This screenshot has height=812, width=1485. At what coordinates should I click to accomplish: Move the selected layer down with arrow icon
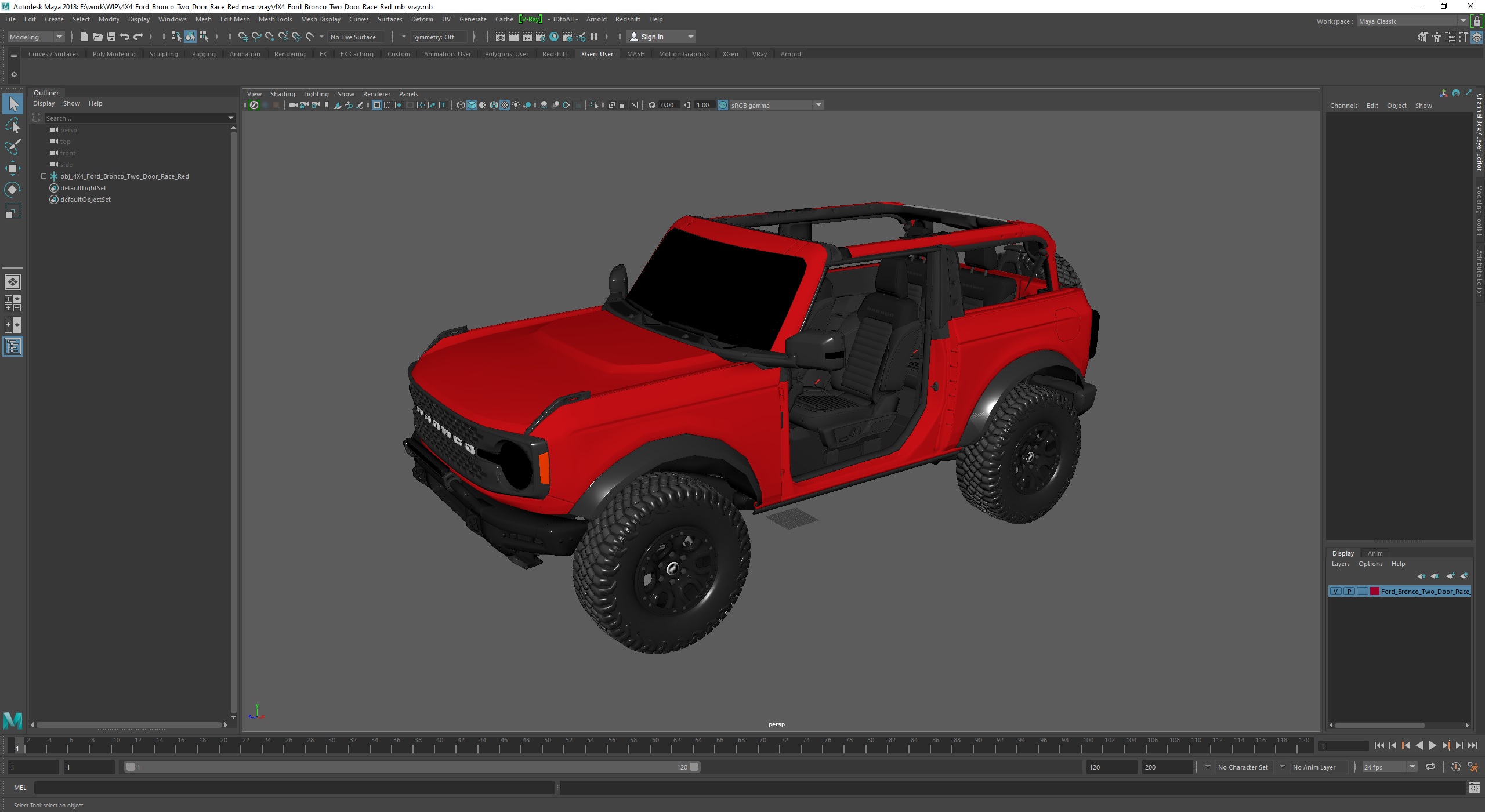pos(1435,576)
